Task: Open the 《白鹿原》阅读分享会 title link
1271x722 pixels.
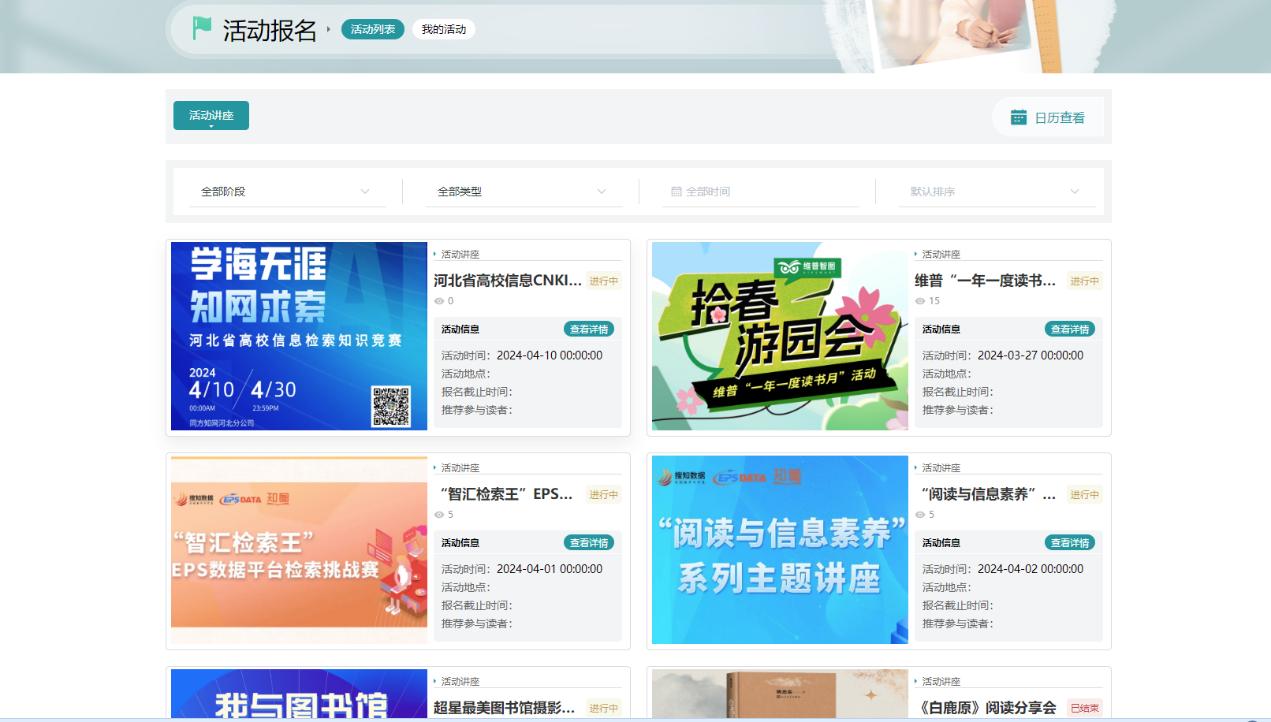Action: (x=985, y=707)
